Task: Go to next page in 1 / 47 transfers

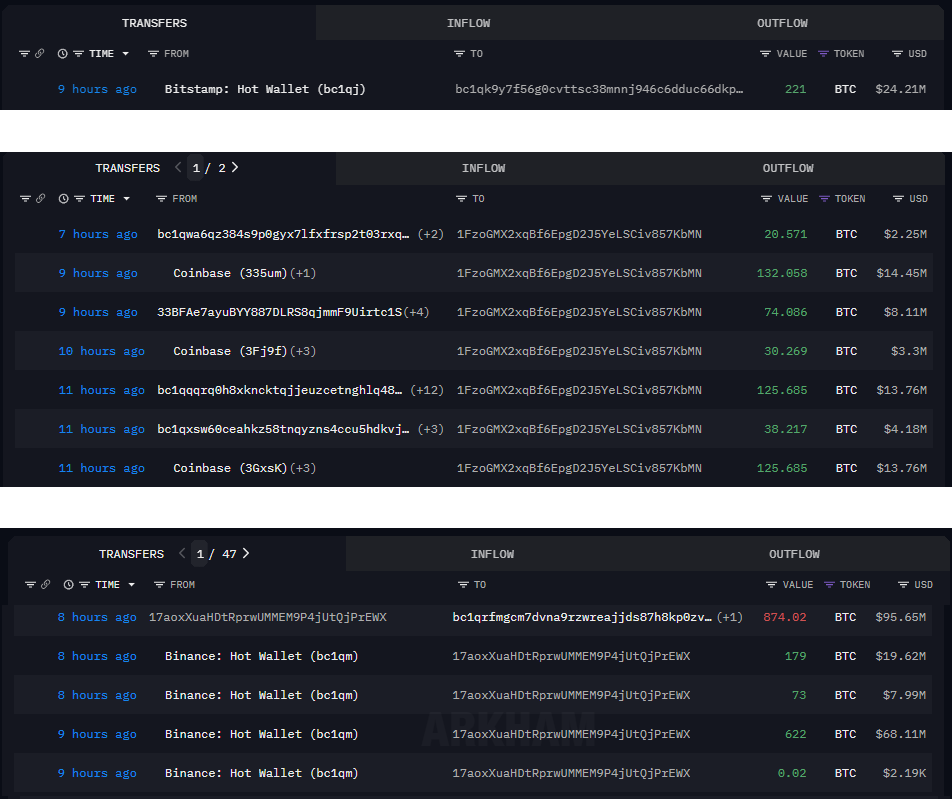Action: click(x=246, y=554)
